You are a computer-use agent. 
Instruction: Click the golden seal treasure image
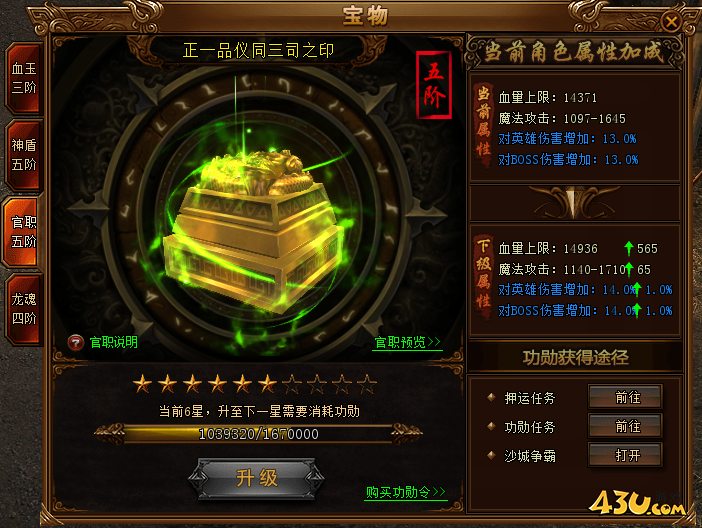point(255,228)
